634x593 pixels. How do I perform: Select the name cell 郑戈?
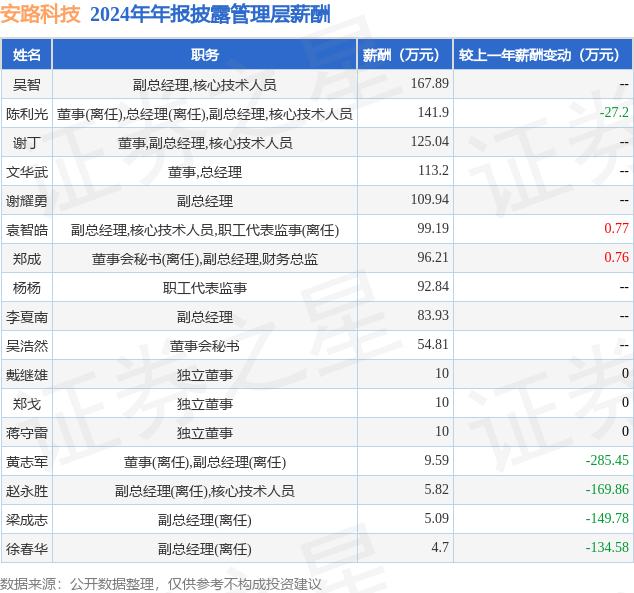pos(27,404)
